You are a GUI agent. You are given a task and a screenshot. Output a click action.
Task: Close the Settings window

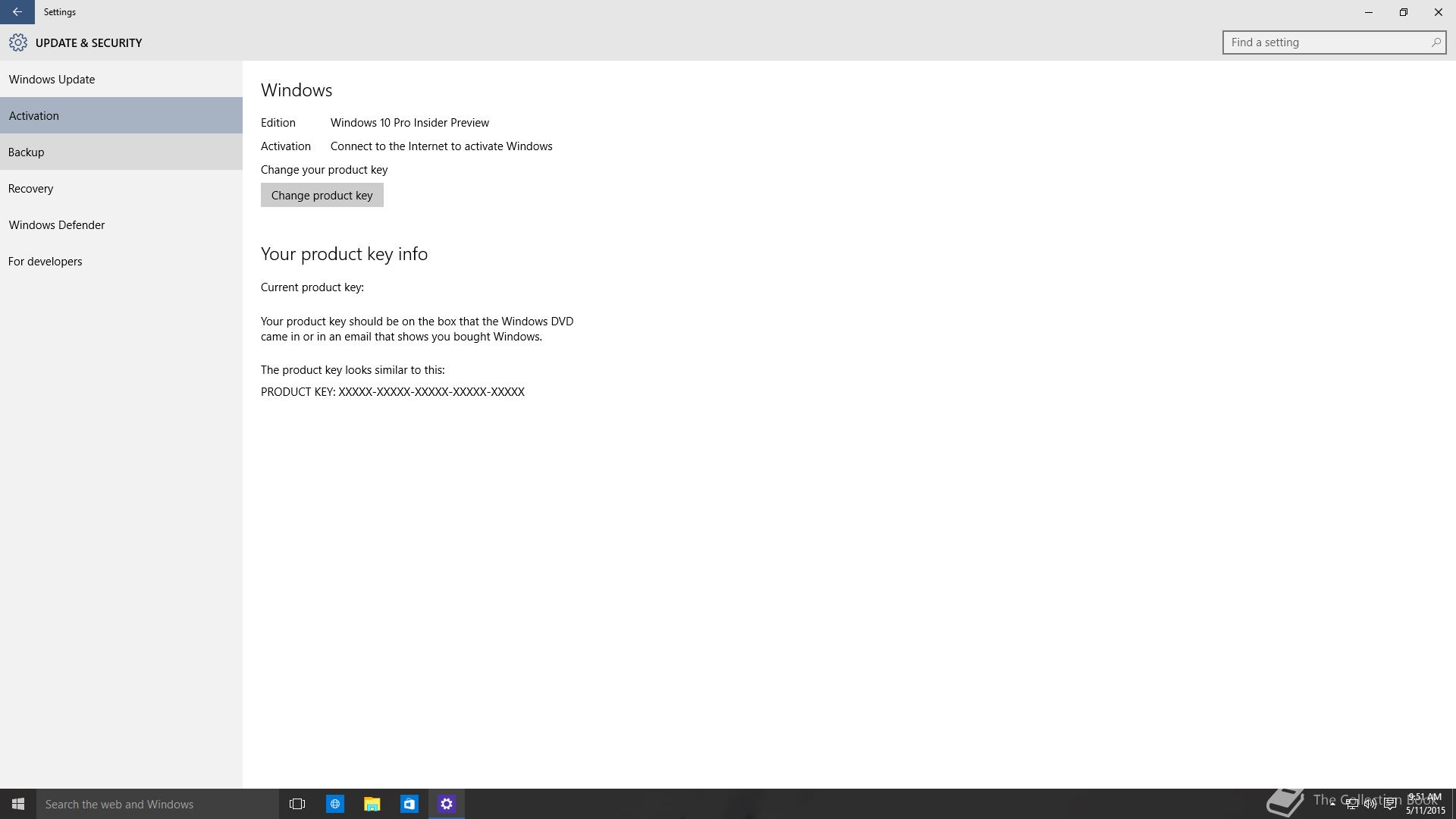(1438, 12)
